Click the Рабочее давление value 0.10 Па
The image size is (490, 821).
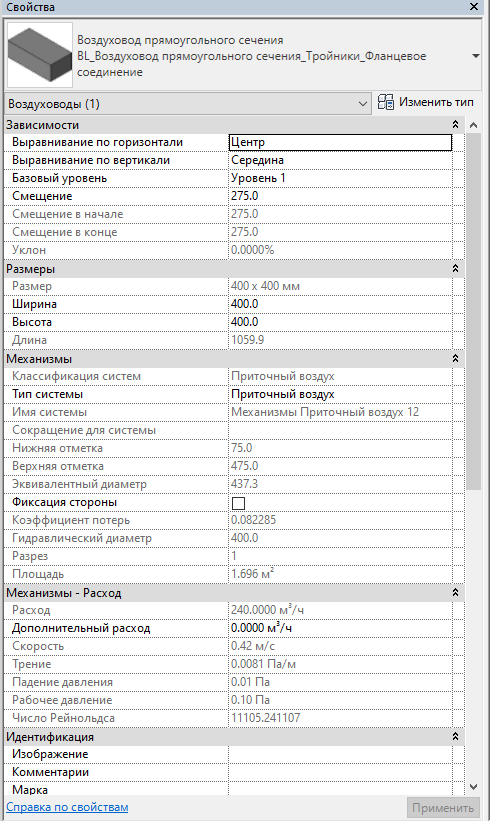pyautogui.click(x=250, y=700)
